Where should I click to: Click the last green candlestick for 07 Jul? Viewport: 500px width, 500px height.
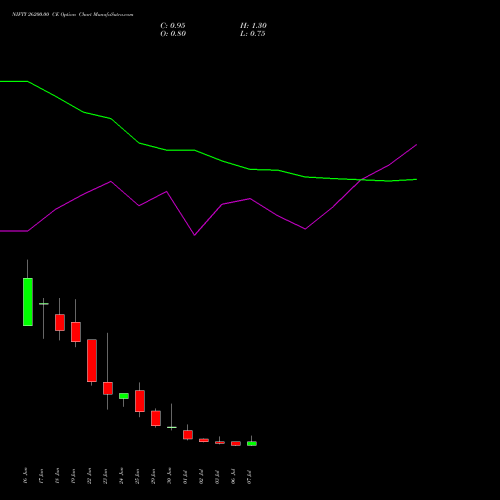pyautogui.click(x=252, y=444)
